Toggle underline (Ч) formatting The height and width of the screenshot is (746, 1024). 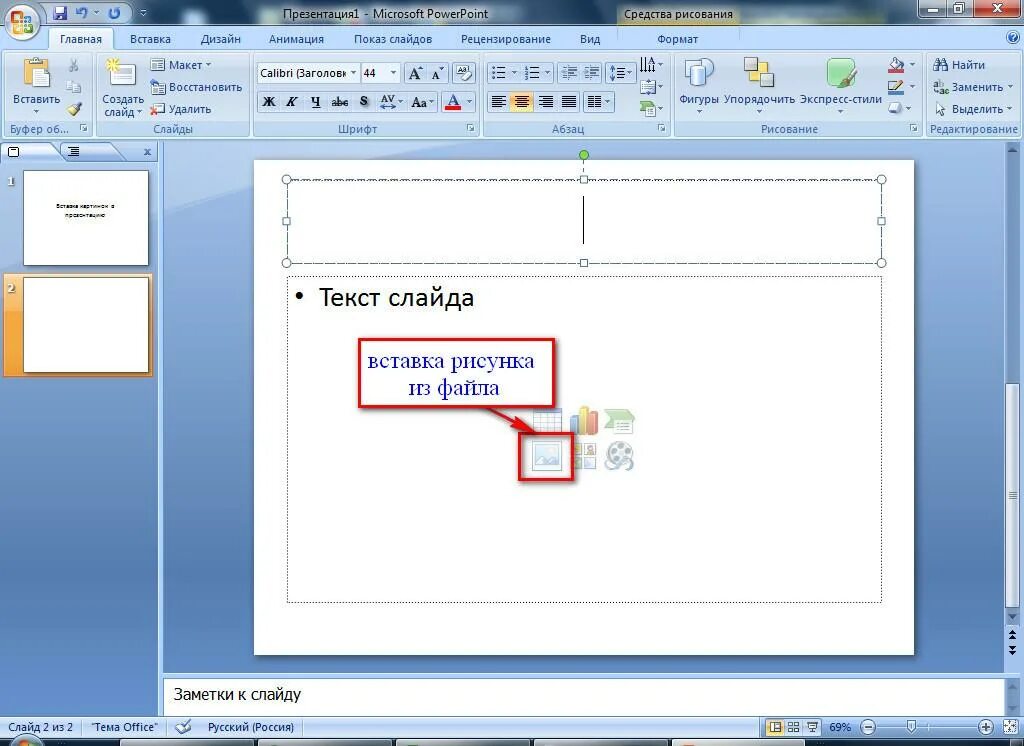(315, 102)
